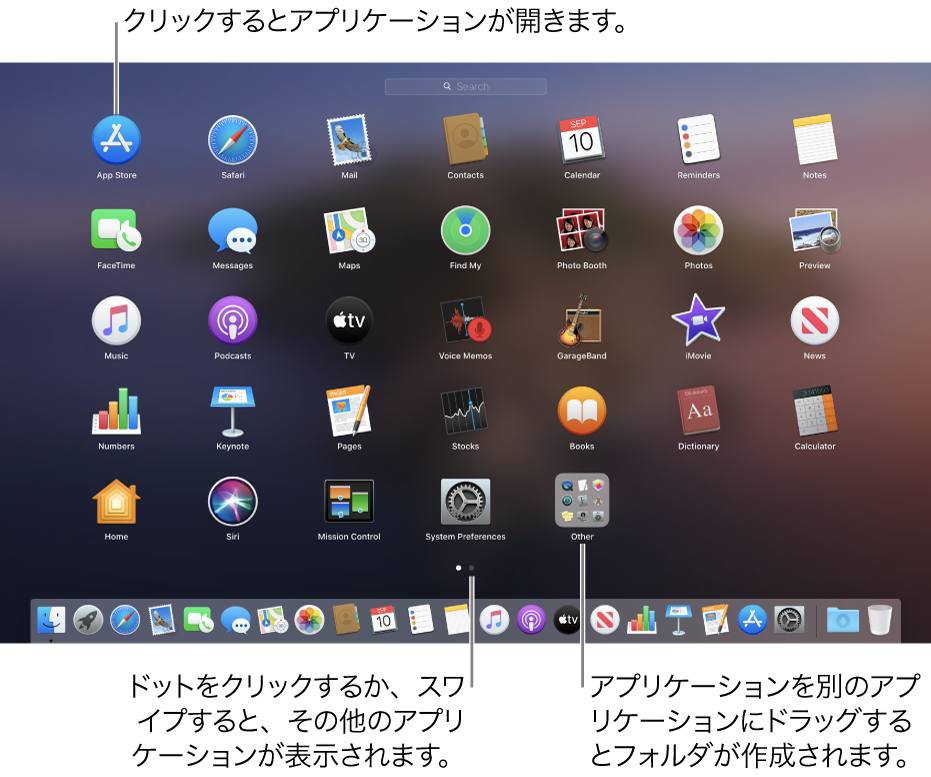This screenshot has width=931, height=777.
Task: Open Preview app
Action: pyautogui.click(x=815, y=230)
